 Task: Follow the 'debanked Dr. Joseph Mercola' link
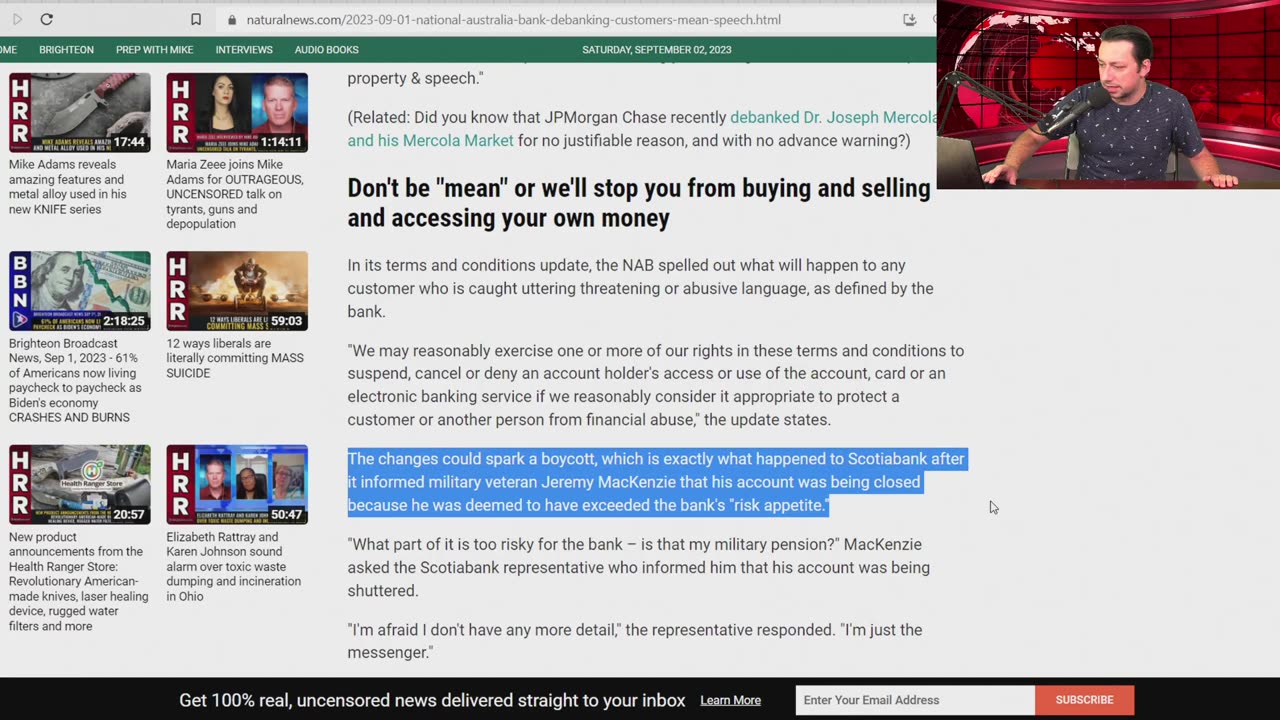833,117
